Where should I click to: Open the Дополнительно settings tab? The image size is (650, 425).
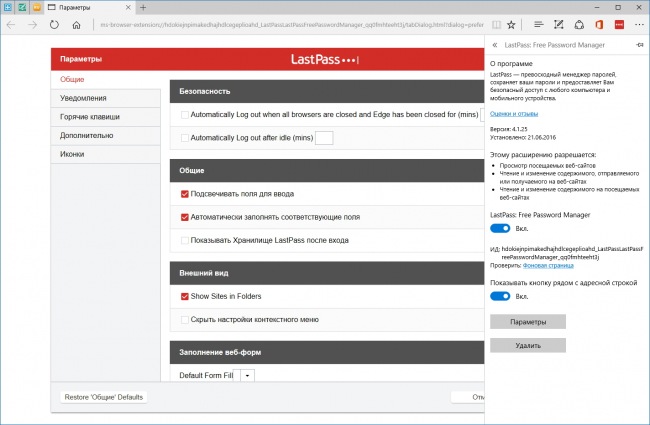(106, 136)
